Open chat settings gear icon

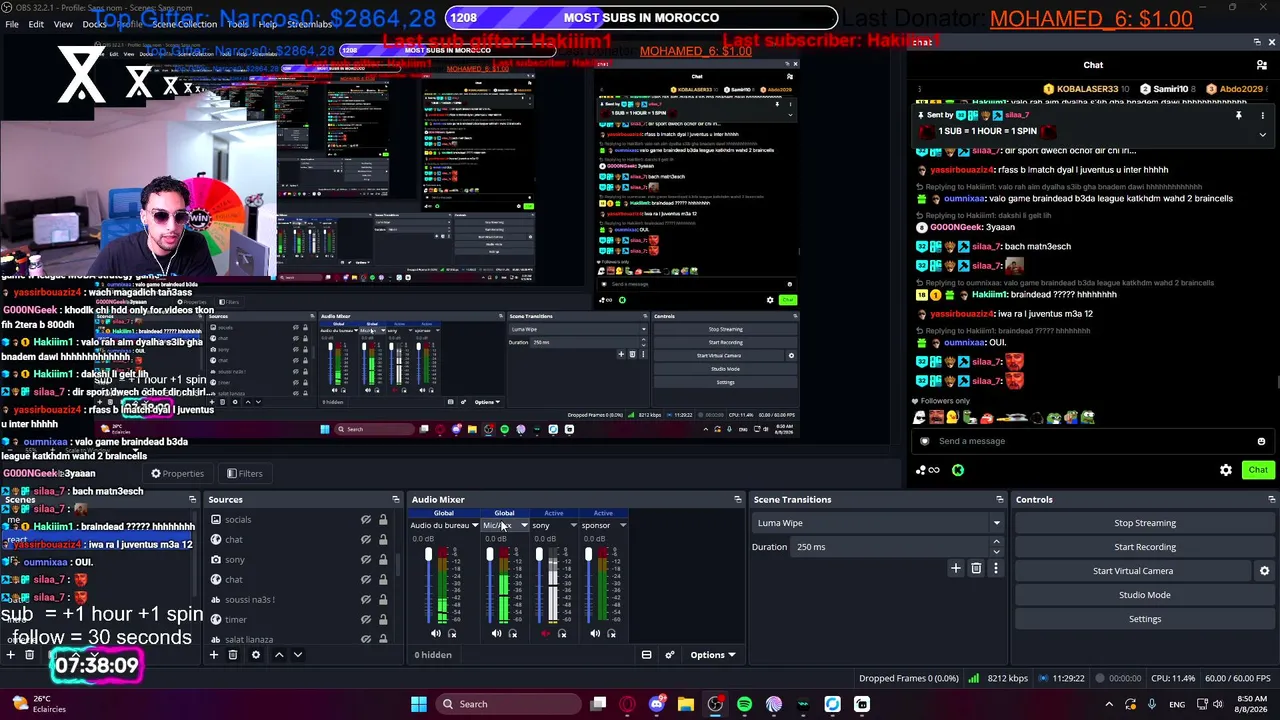pyautogui.click(x=1226, y=470)
